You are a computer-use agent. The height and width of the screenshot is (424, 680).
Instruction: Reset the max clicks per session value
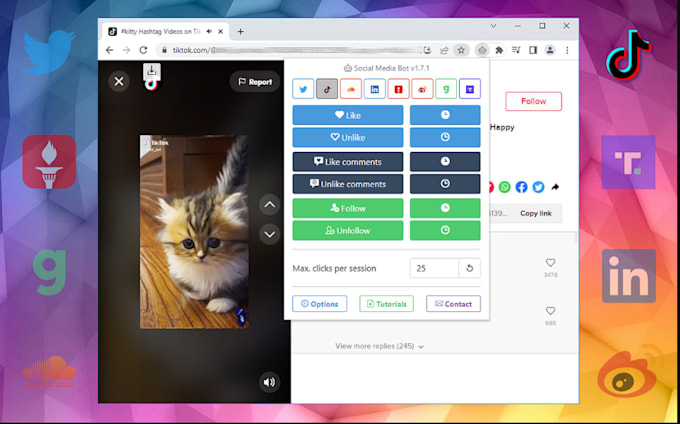click(469, 268)
